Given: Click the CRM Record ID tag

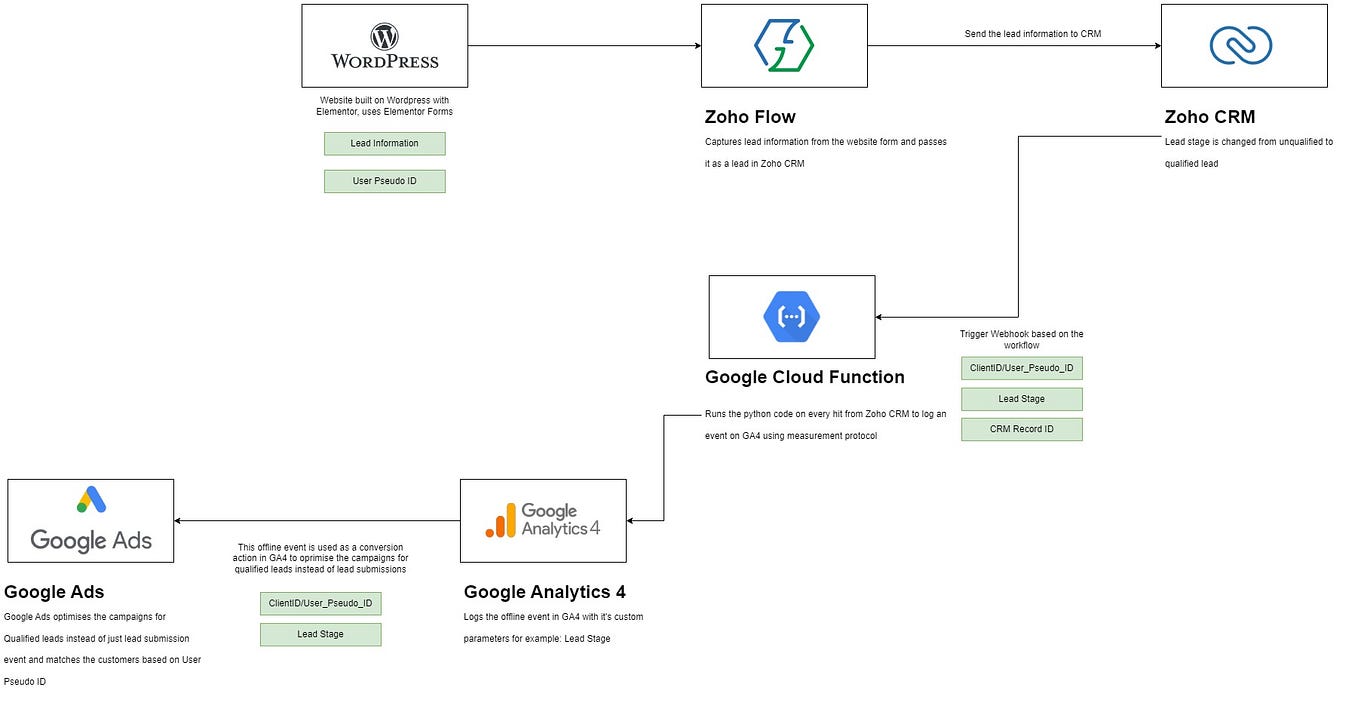Looking at the screenshot, I should click(x=1022, y=429).
